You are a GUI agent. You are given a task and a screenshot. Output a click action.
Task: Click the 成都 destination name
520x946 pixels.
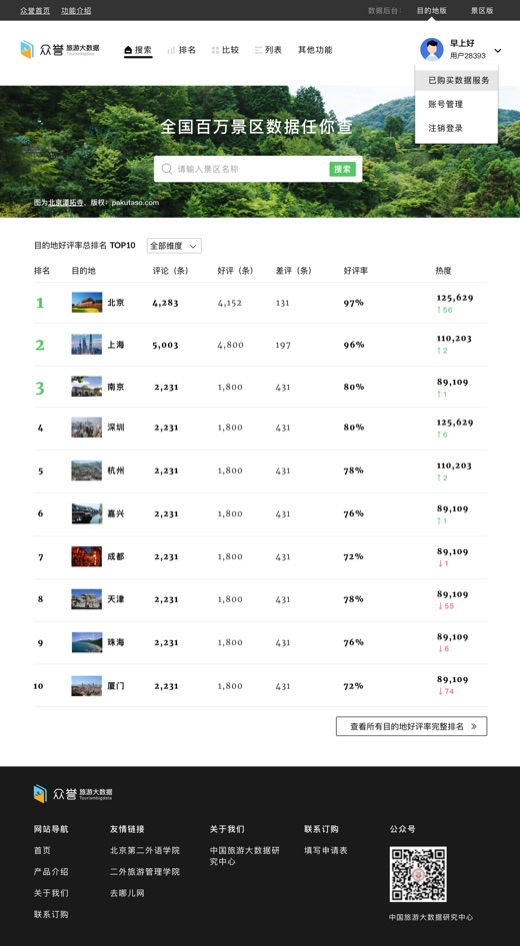(x=116, y=557)
